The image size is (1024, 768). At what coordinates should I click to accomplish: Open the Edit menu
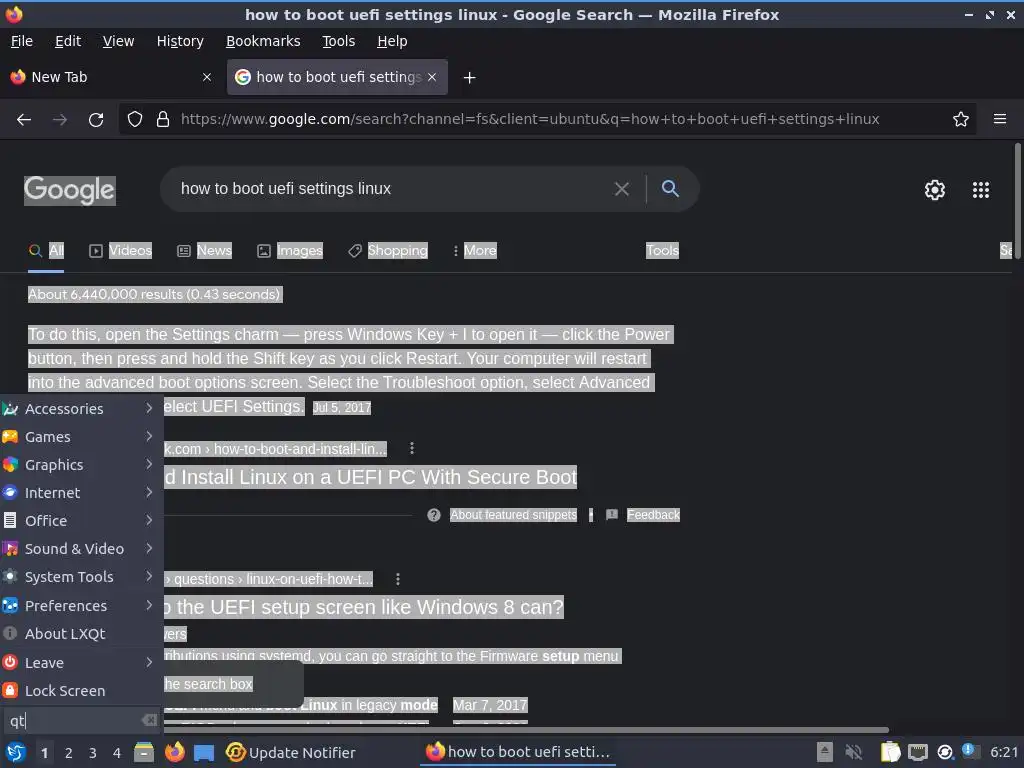pyautogui.click(x=68, y=41)
